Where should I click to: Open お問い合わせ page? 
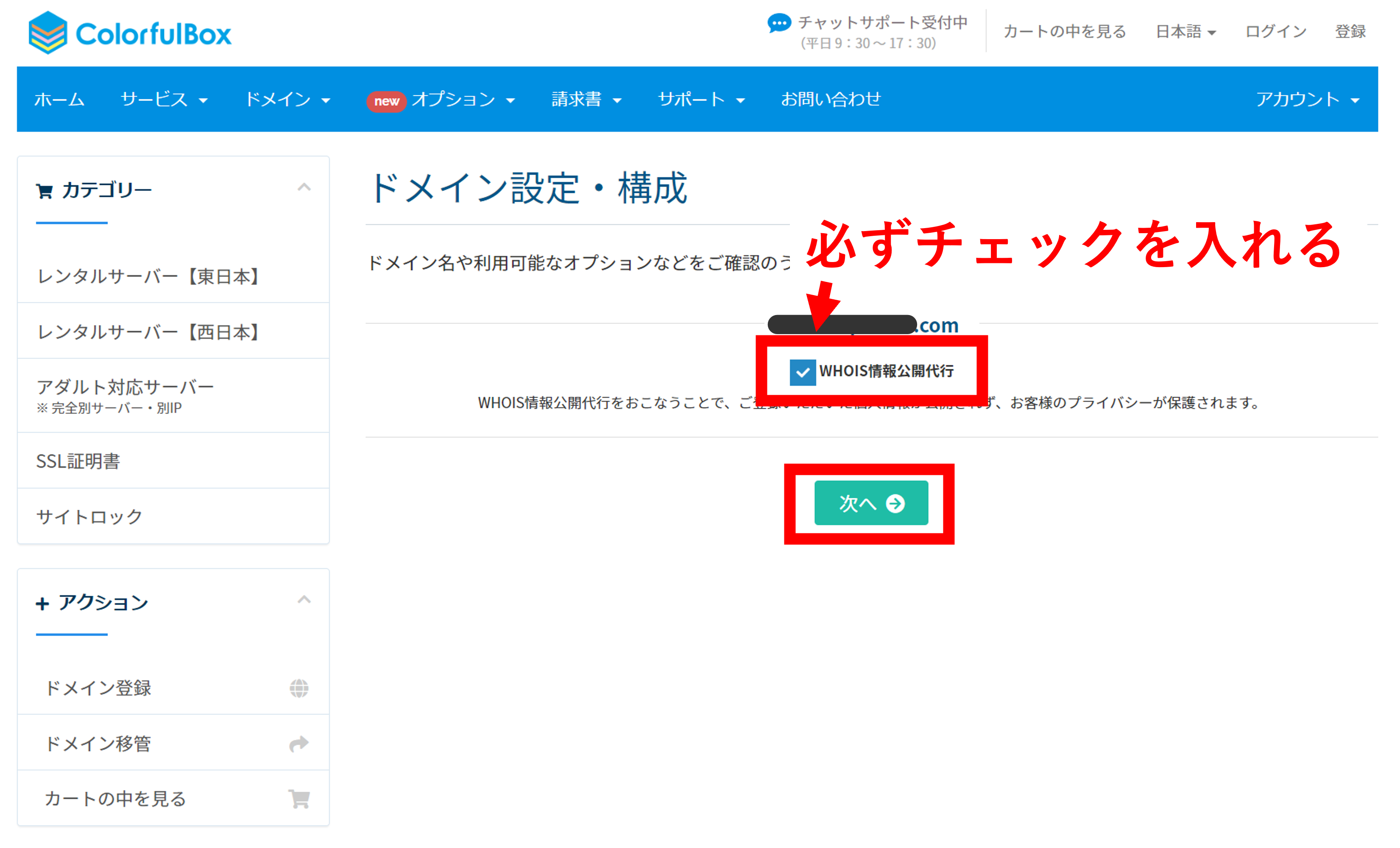[831, 100]
